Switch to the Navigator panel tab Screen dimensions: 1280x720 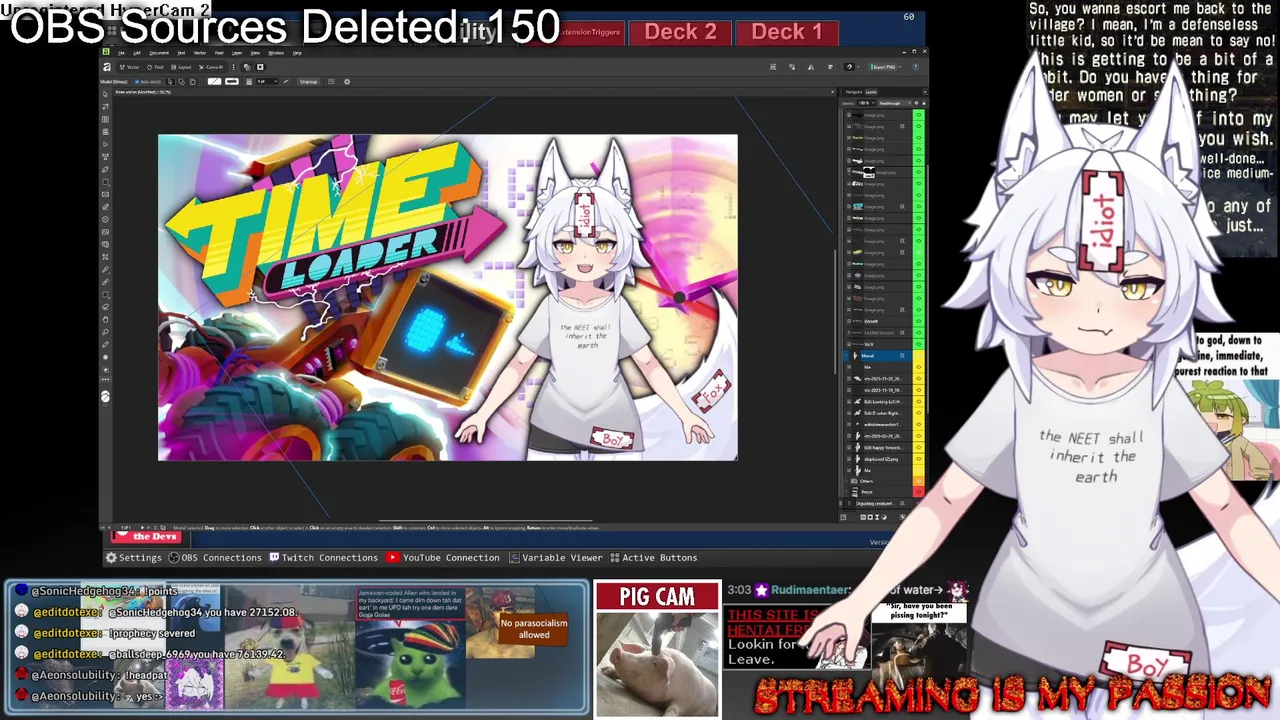coord(854,92)
